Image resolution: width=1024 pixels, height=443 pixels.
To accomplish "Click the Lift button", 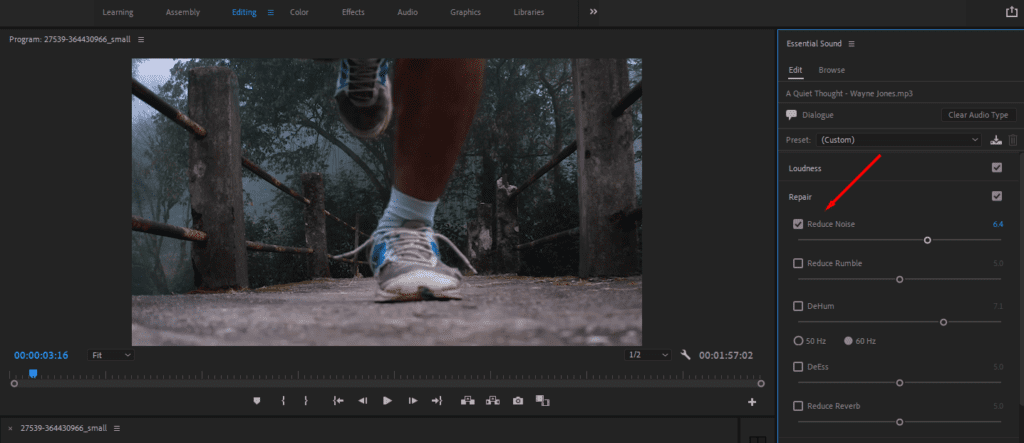I will click(468, 401).
